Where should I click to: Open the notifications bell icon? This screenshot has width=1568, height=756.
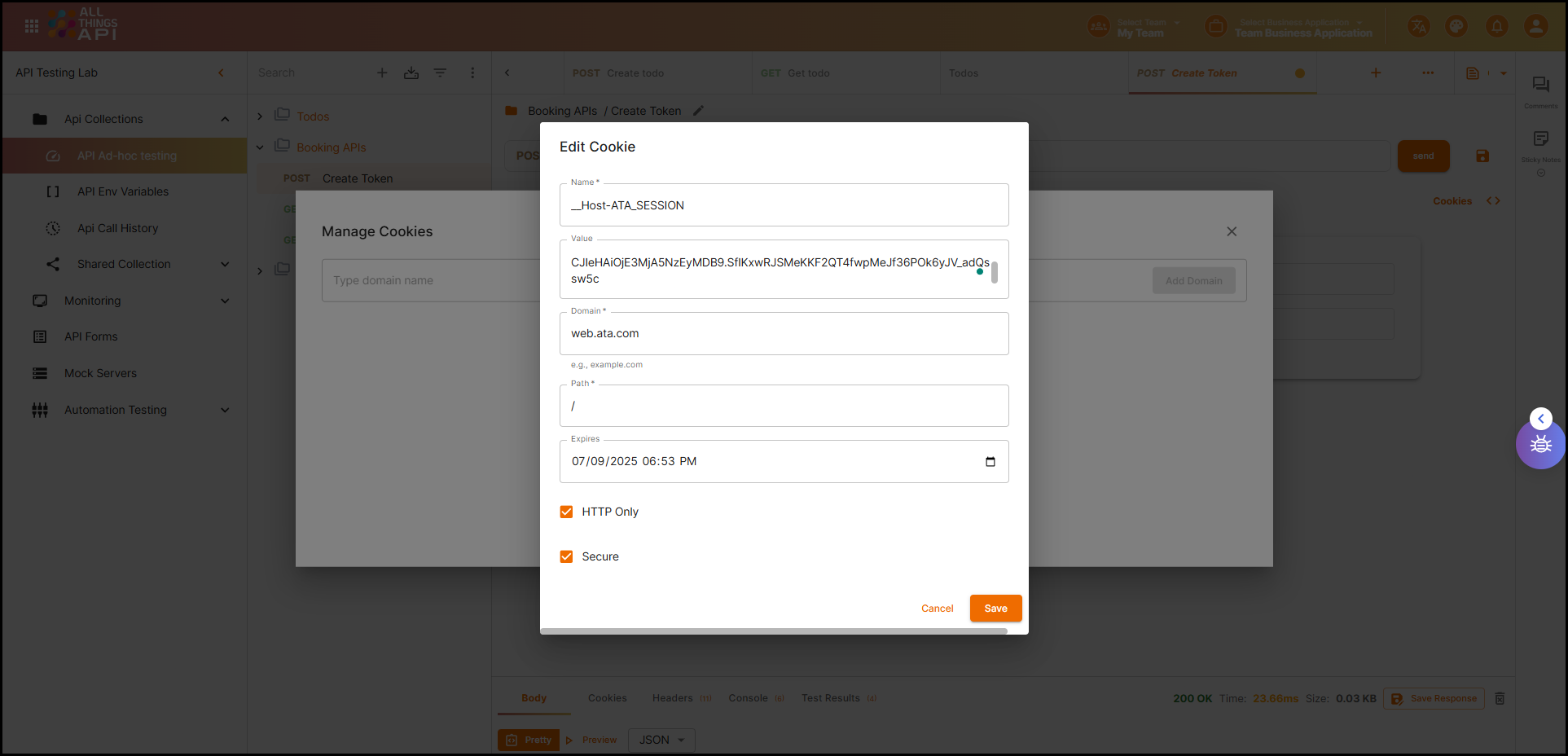click(x=1496, y=26)
